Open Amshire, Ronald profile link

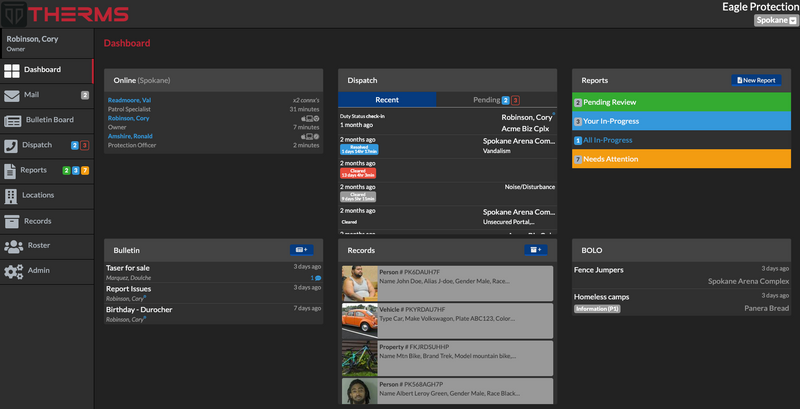click(x=130, y=136)
